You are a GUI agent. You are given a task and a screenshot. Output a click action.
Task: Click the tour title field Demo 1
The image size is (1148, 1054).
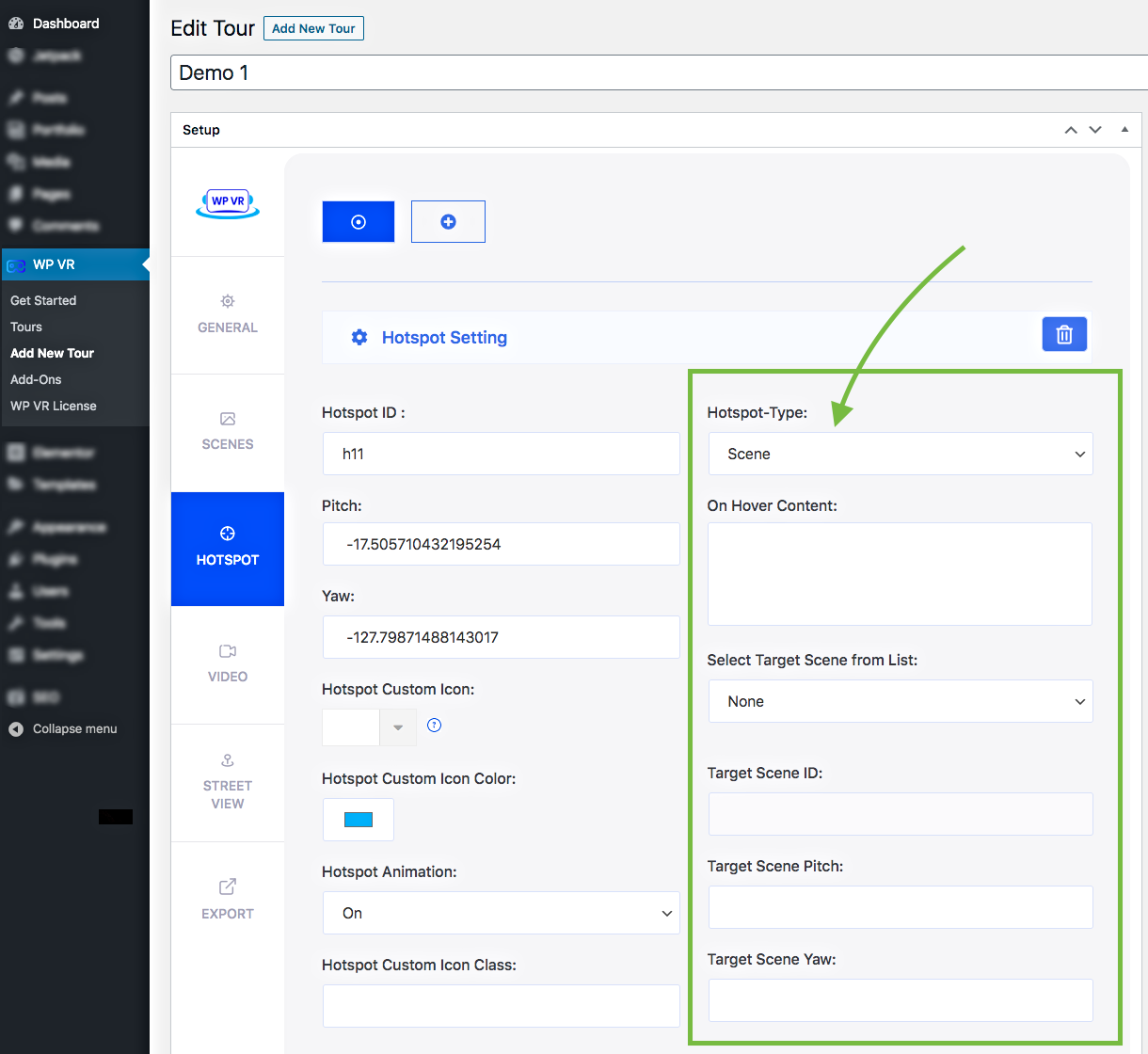pyautogui.click(x=659, y=72)
